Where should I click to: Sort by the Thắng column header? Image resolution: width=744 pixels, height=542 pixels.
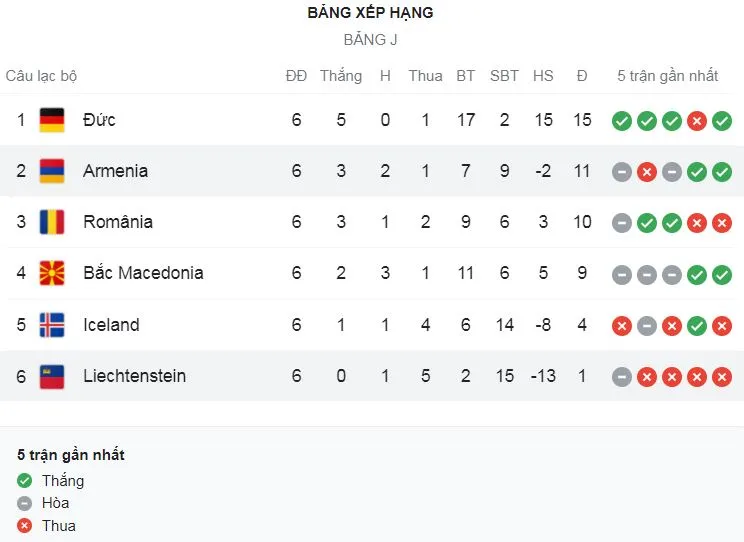341,76
